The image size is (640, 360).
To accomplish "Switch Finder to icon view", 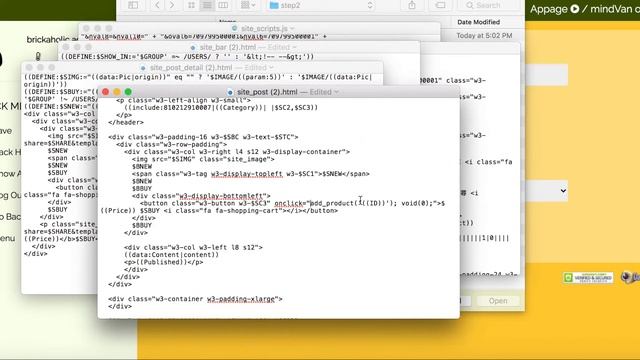I will pos(191,5).
